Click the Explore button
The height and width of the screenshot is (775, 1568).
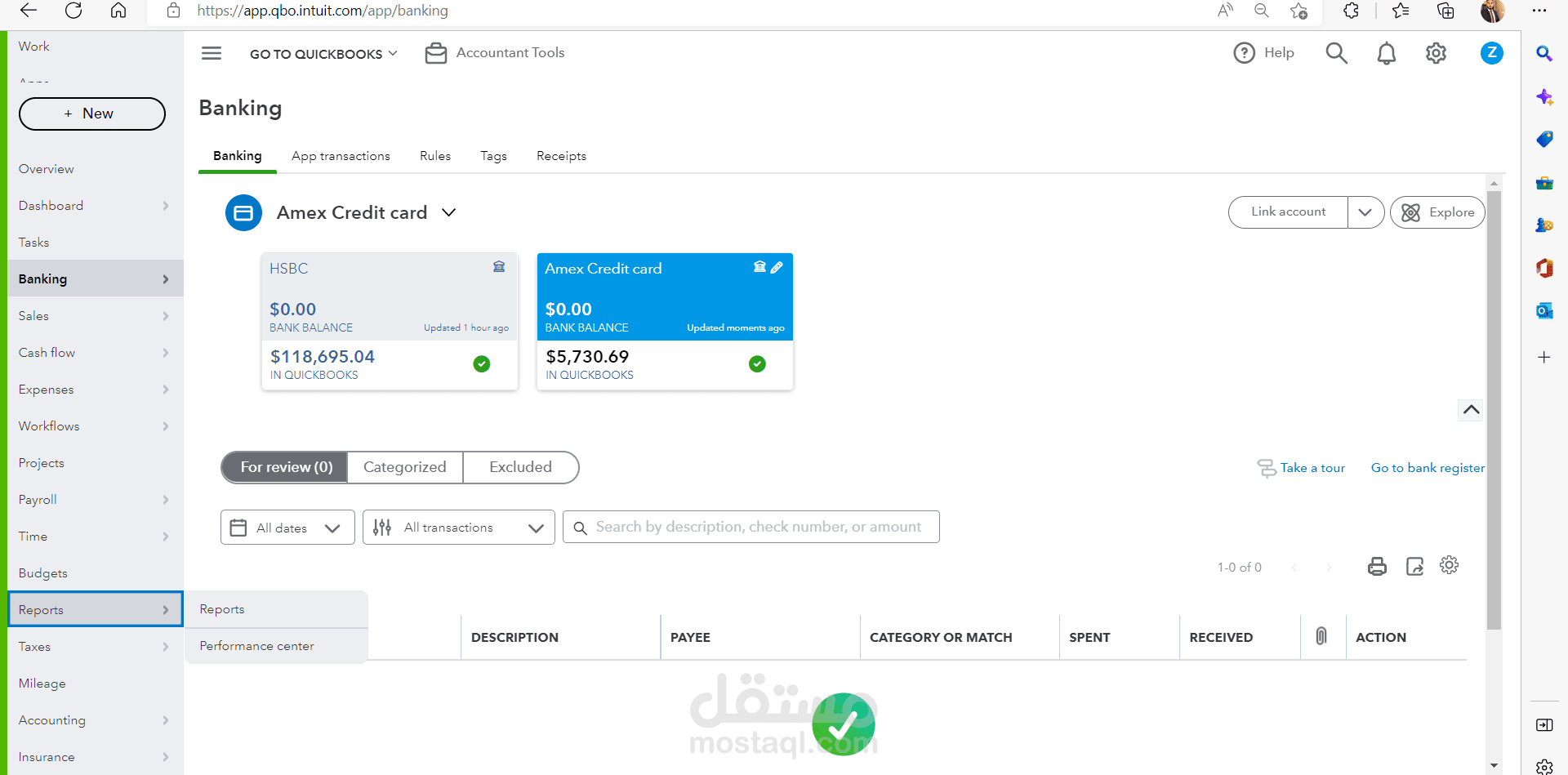pos(1437,212)
